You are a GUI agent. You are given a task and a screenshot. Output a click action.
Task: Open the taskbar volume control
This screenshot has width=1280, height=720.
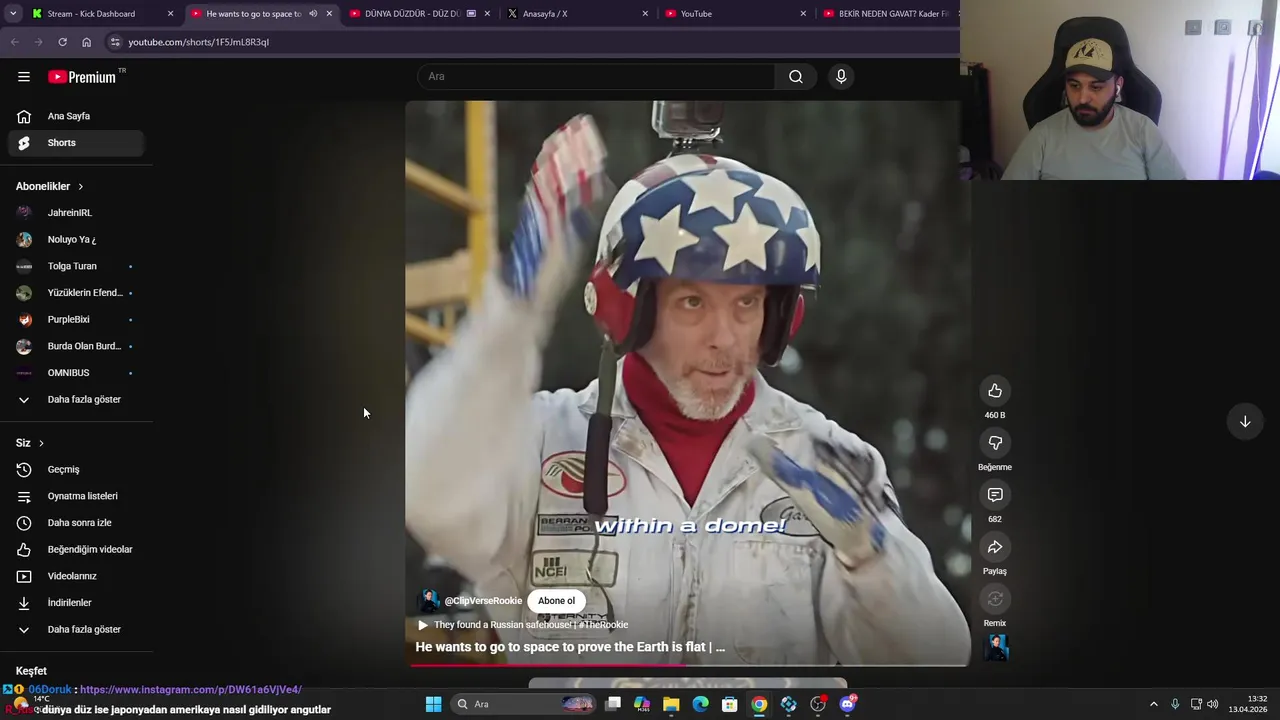click(x=1212, y=704)
